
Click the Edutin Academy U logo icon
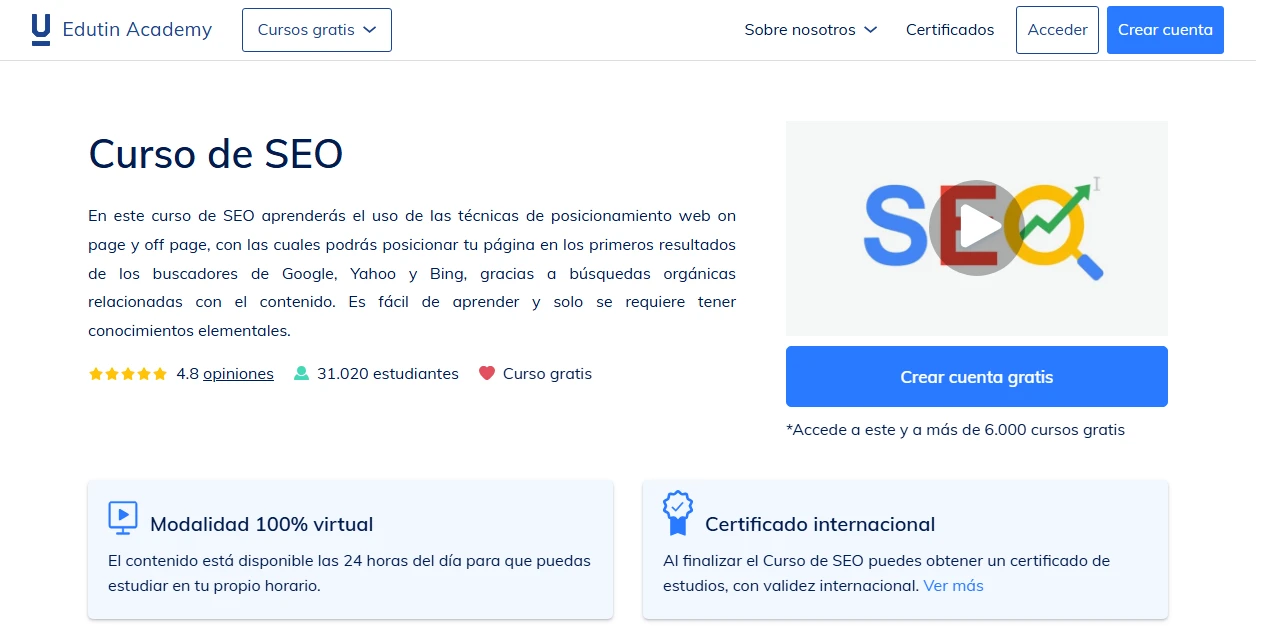[41, 30]
